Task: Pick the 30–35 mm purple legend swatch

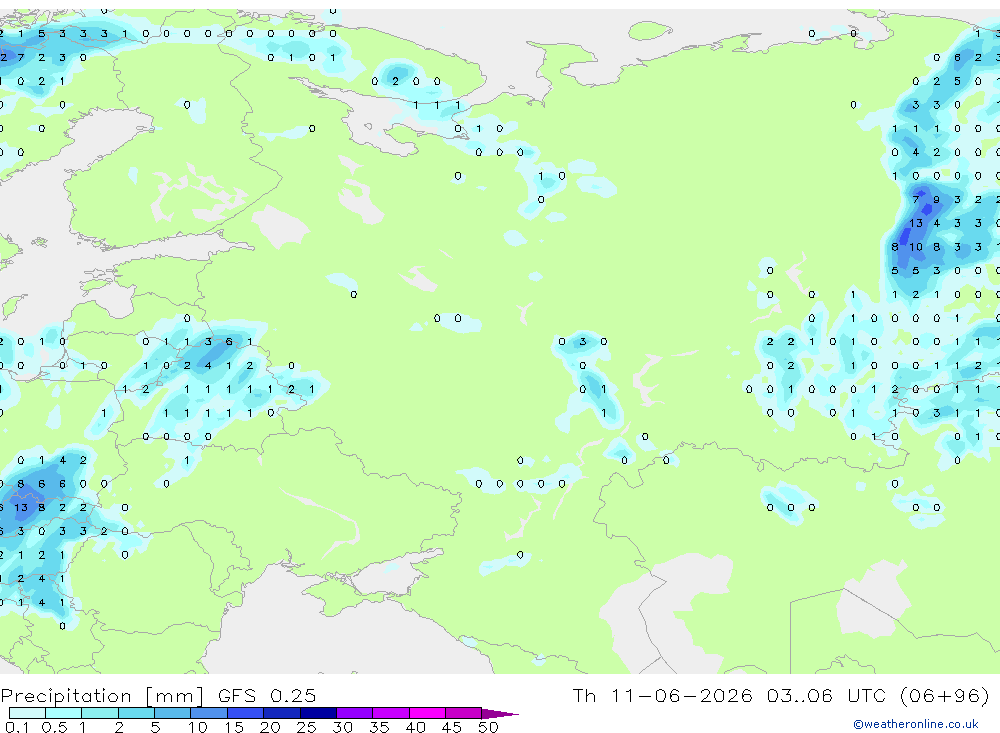Action: (354, 713)
